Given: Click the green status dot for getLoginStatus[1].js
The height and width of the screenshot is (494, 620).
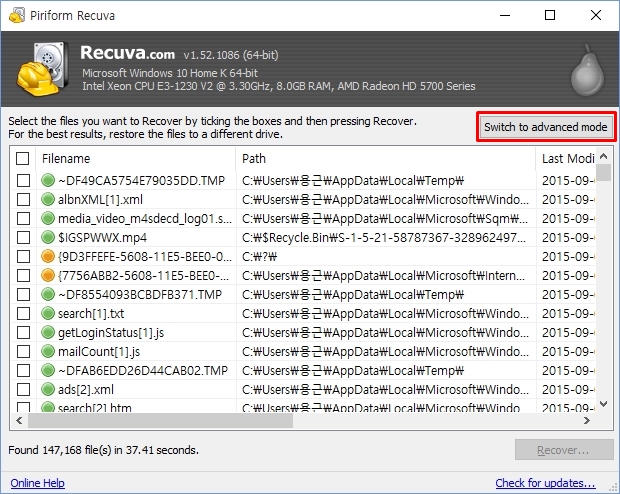Looking at the screenshot, I should [x=48, y=332].
